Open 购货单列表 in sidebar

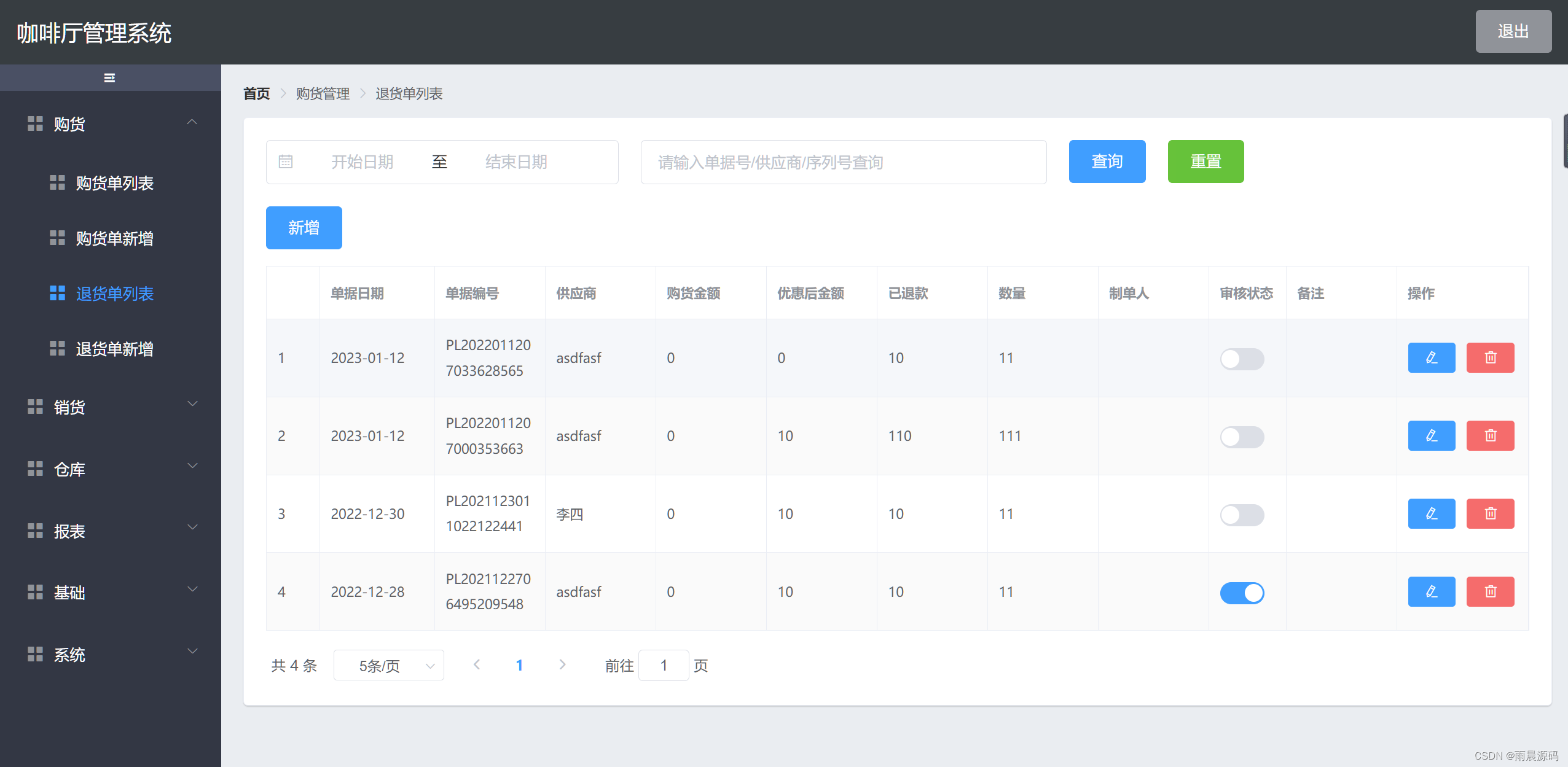pyautogui.click(x=114, y=183)
